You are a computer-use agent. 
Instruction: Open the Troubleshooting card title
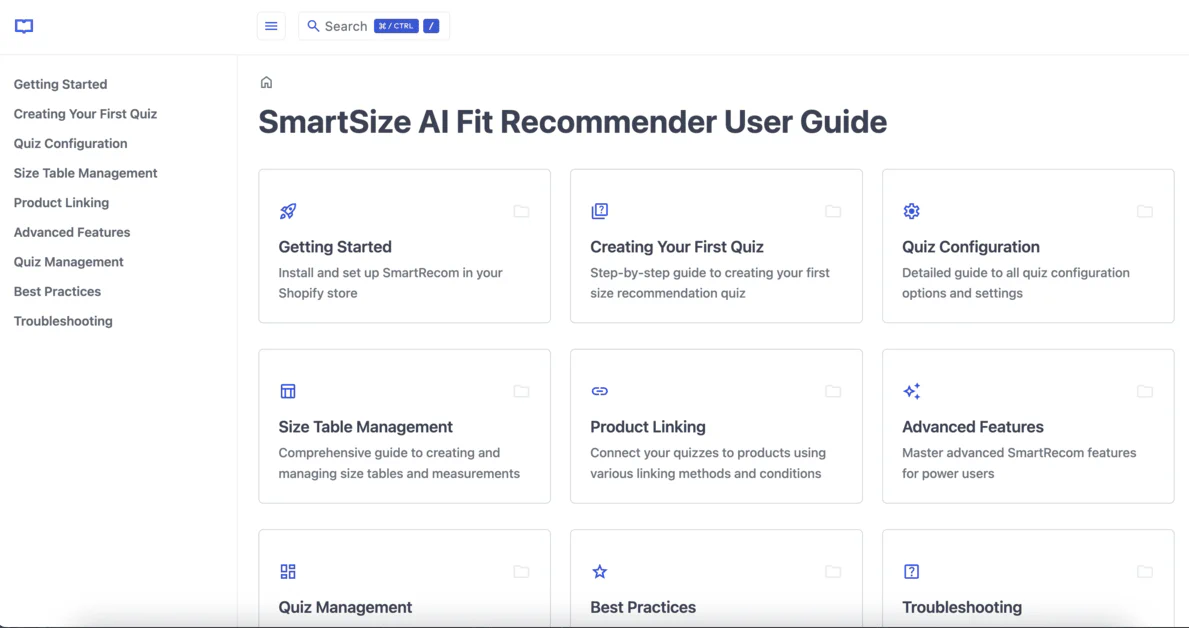962,608
